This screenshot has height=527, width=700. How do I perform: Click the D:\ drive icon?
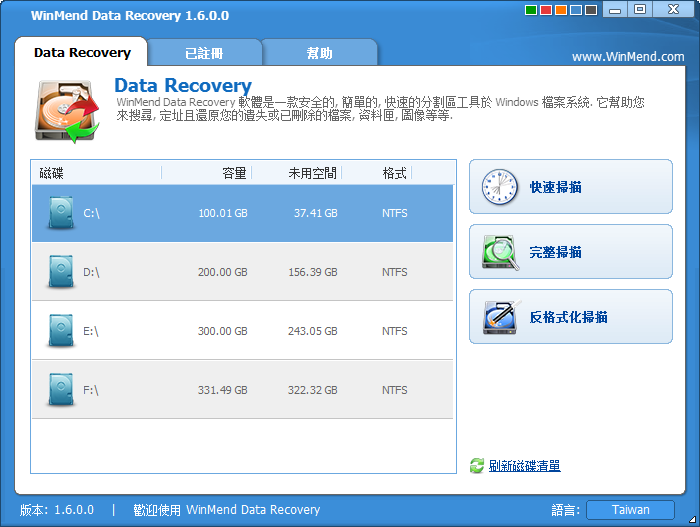61,272
